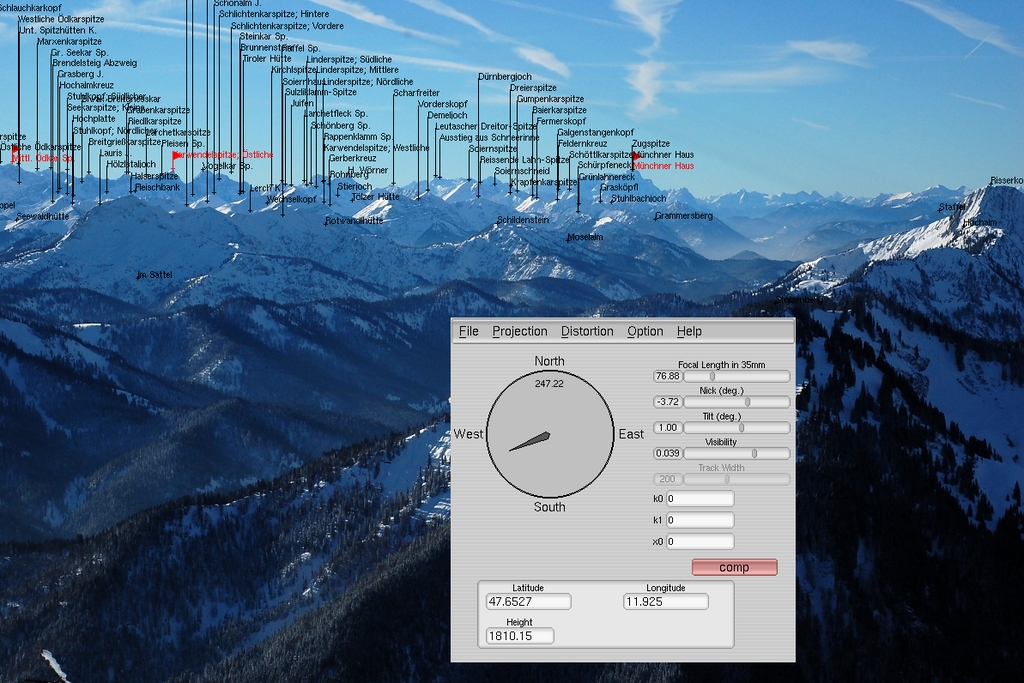1024x683 pixels.
Task: Open the Option menu
Action: tap(645, 331)
